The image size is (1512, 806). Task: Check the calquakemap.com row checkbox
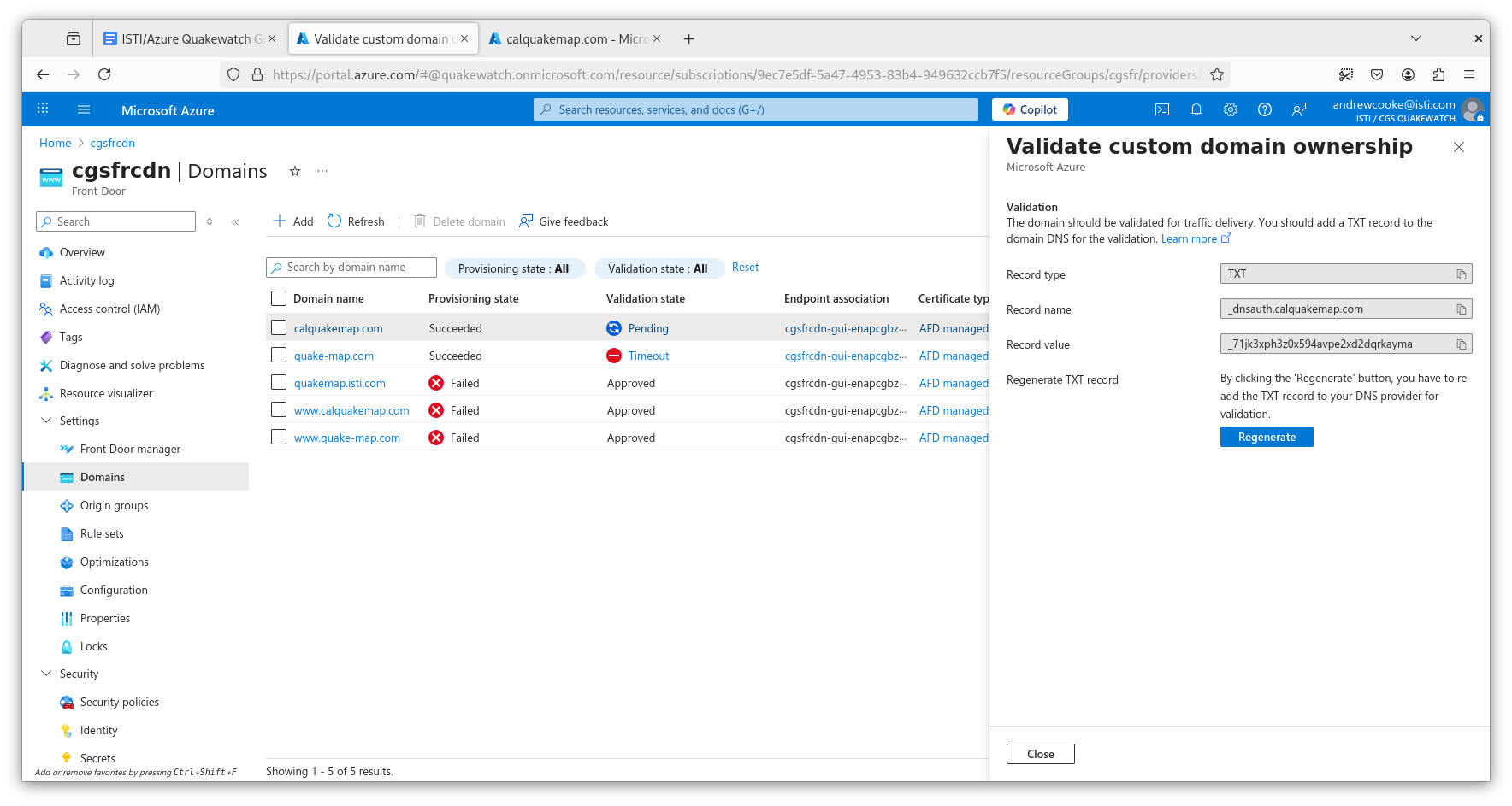(x=278, y=327)
